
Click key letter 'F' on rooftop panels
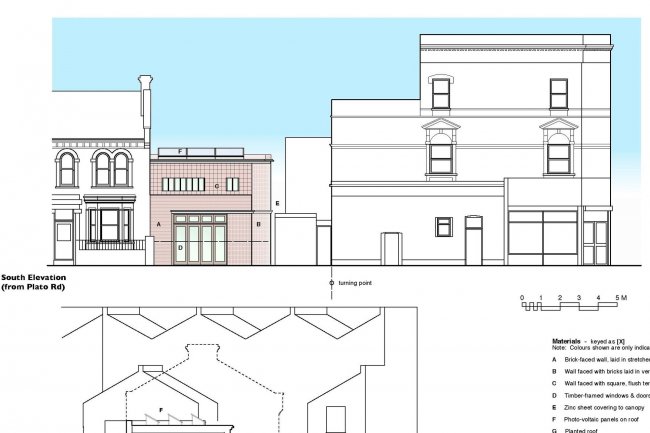pyautogui.click(x=180, y=151)
